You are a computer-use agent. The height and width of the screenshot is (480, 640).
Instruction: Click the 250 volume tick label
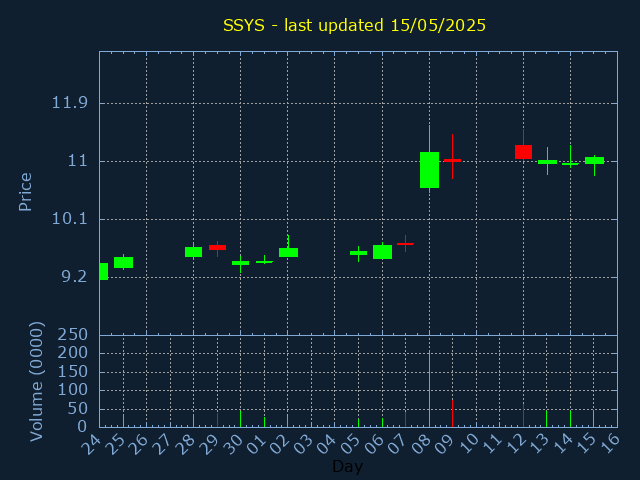pos(73,335)
